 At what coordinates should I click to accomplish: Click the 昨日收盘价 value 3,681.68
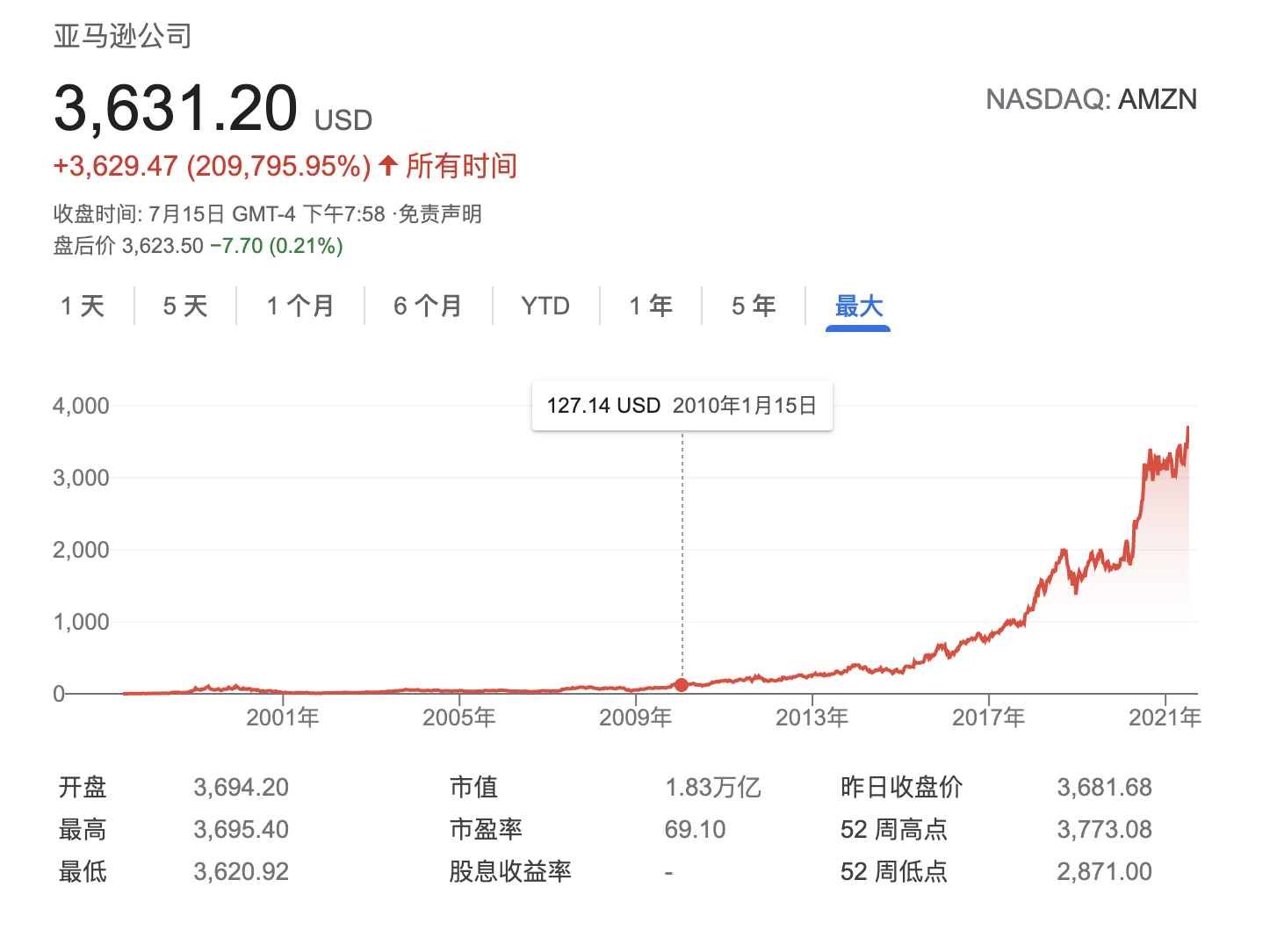click(x=1104, y=787)
